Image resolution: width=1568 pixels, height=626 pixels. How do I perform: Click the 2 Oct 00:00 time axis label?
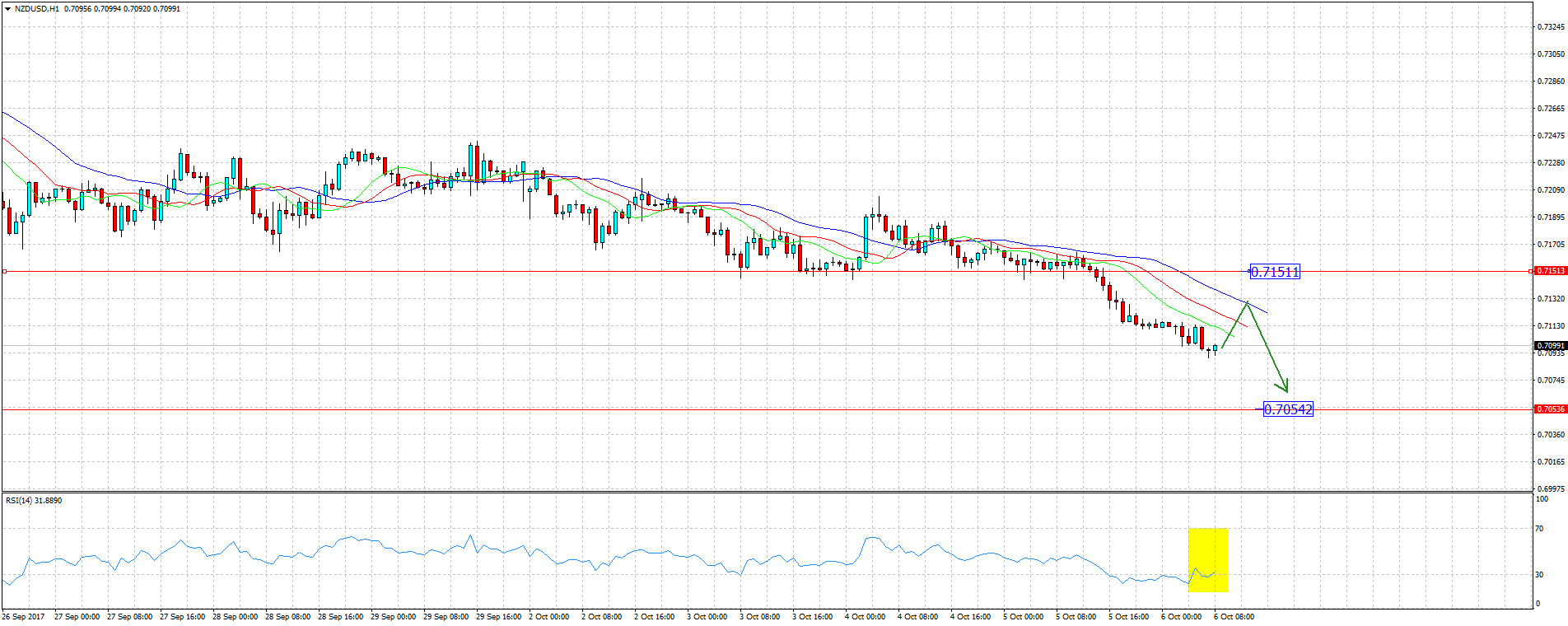tap(548, 617)
